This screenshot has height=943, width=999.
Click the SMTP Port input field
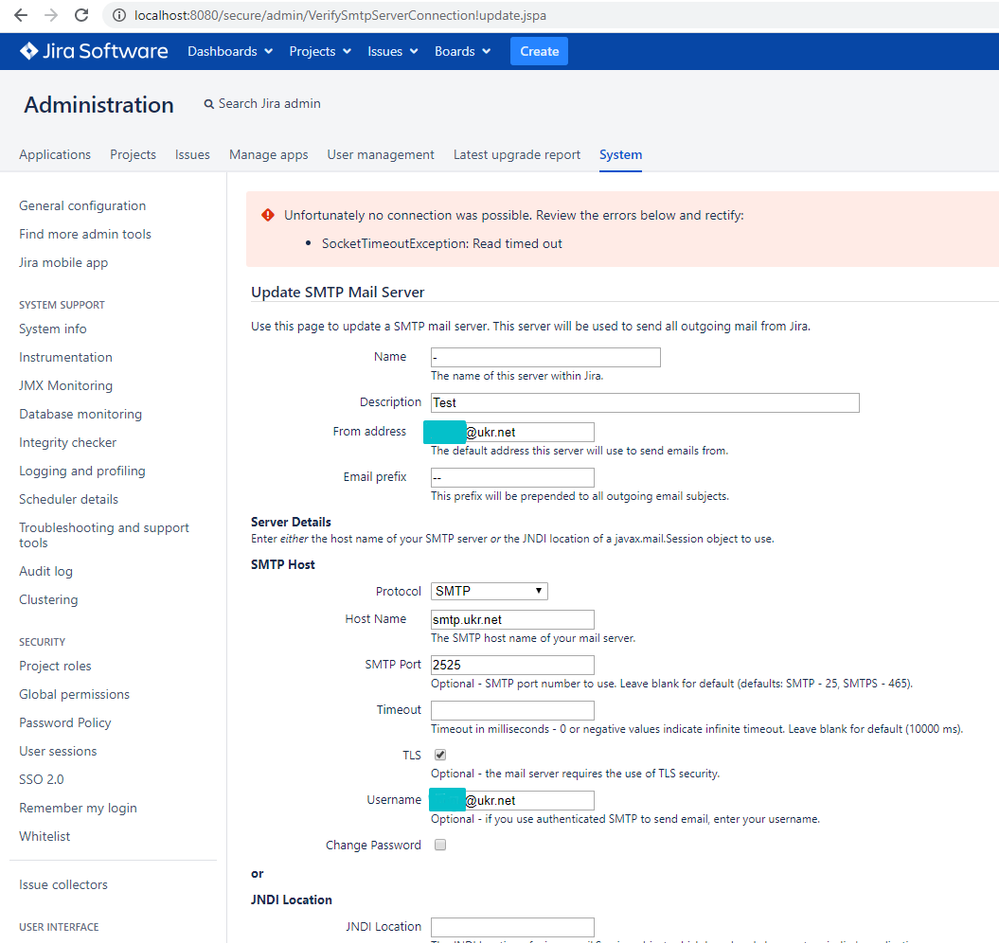(512, 664)
